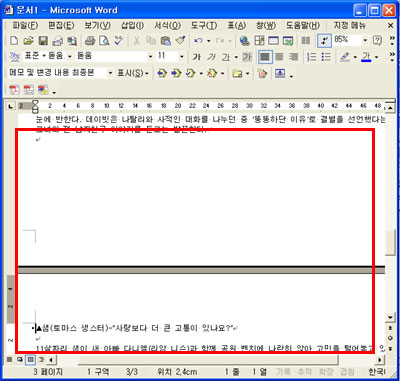This screenshot has width=400, height=381.
Task: Save the document with floppy icon
Action: coord(43,41)
